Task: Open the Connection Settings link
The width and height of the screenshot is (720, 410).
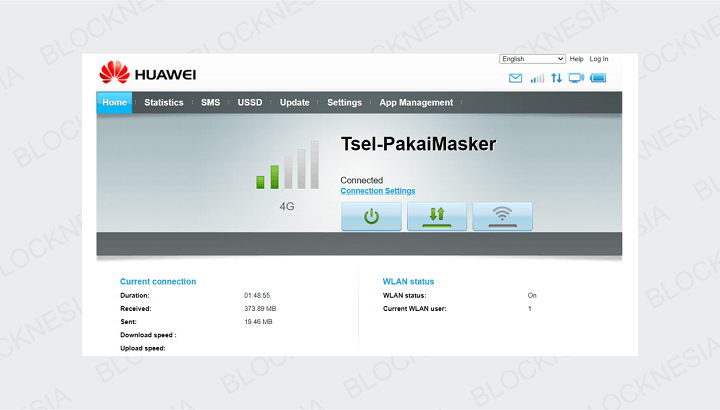Action: pyautogui.click(x=378, y=191)
